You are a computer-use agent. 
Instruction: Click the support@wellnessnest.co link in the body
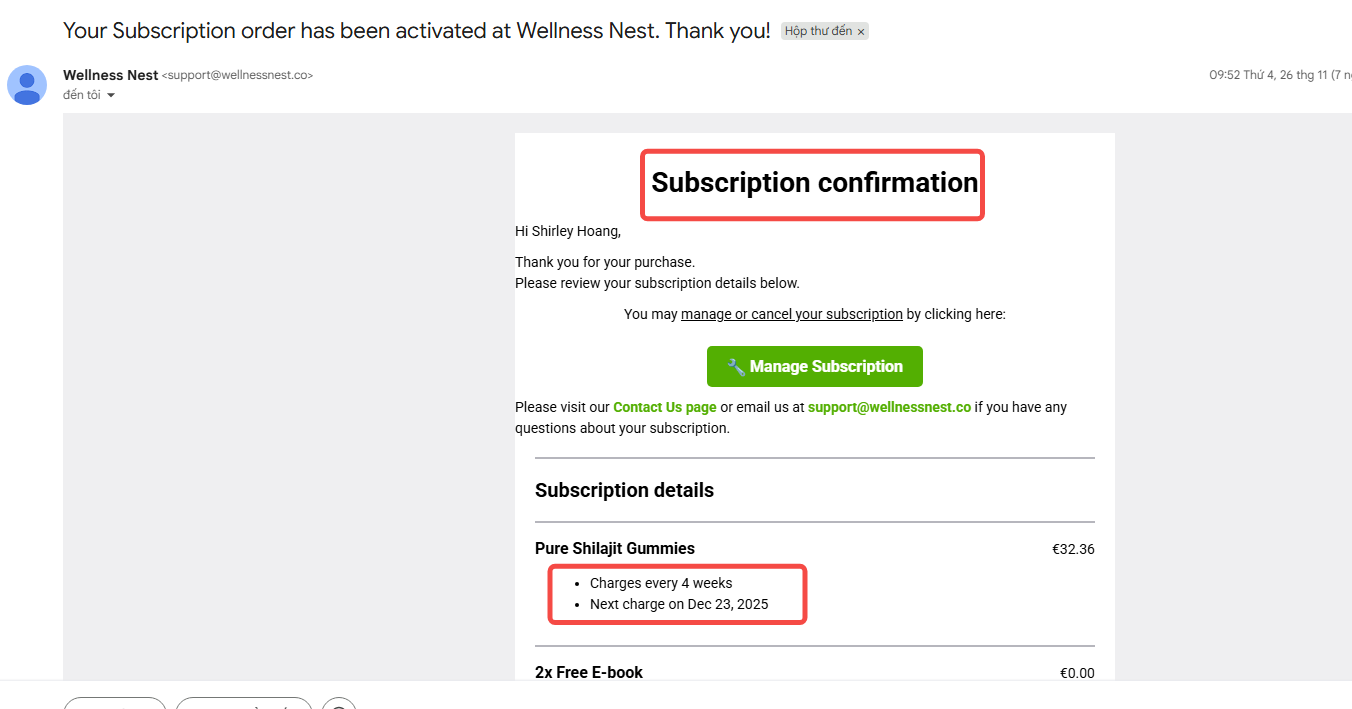pyautogui.click(x=889, y=407)
